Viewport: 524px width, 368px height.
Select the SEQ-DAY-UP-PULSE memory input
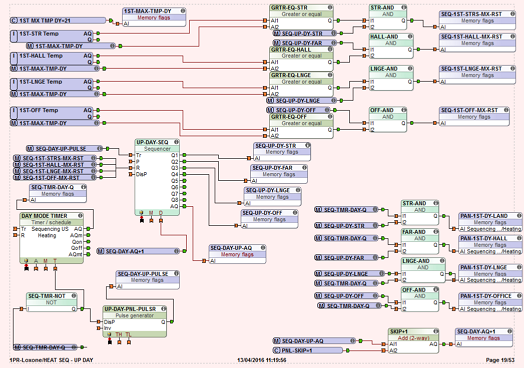(64, 148)
